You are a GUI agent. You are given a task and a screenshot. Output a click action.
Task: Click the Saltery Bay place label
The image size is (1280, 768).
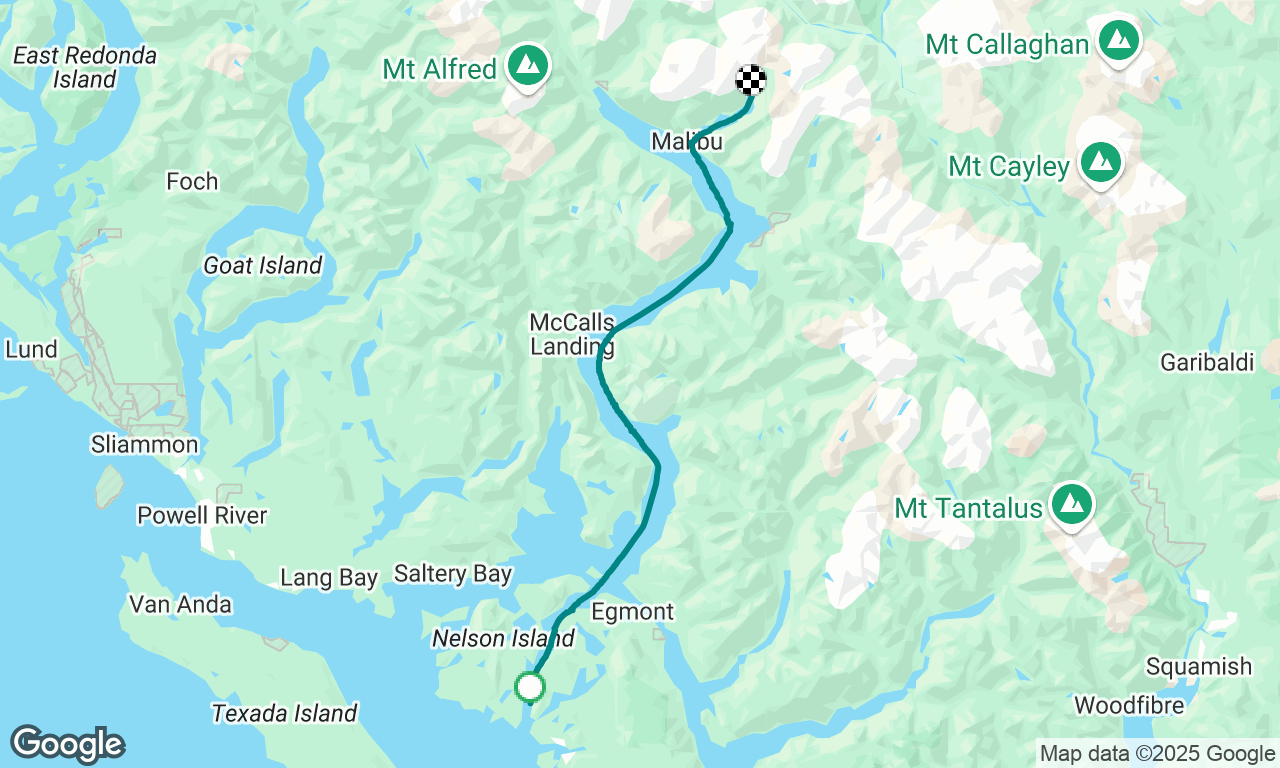tap(453, 574)
